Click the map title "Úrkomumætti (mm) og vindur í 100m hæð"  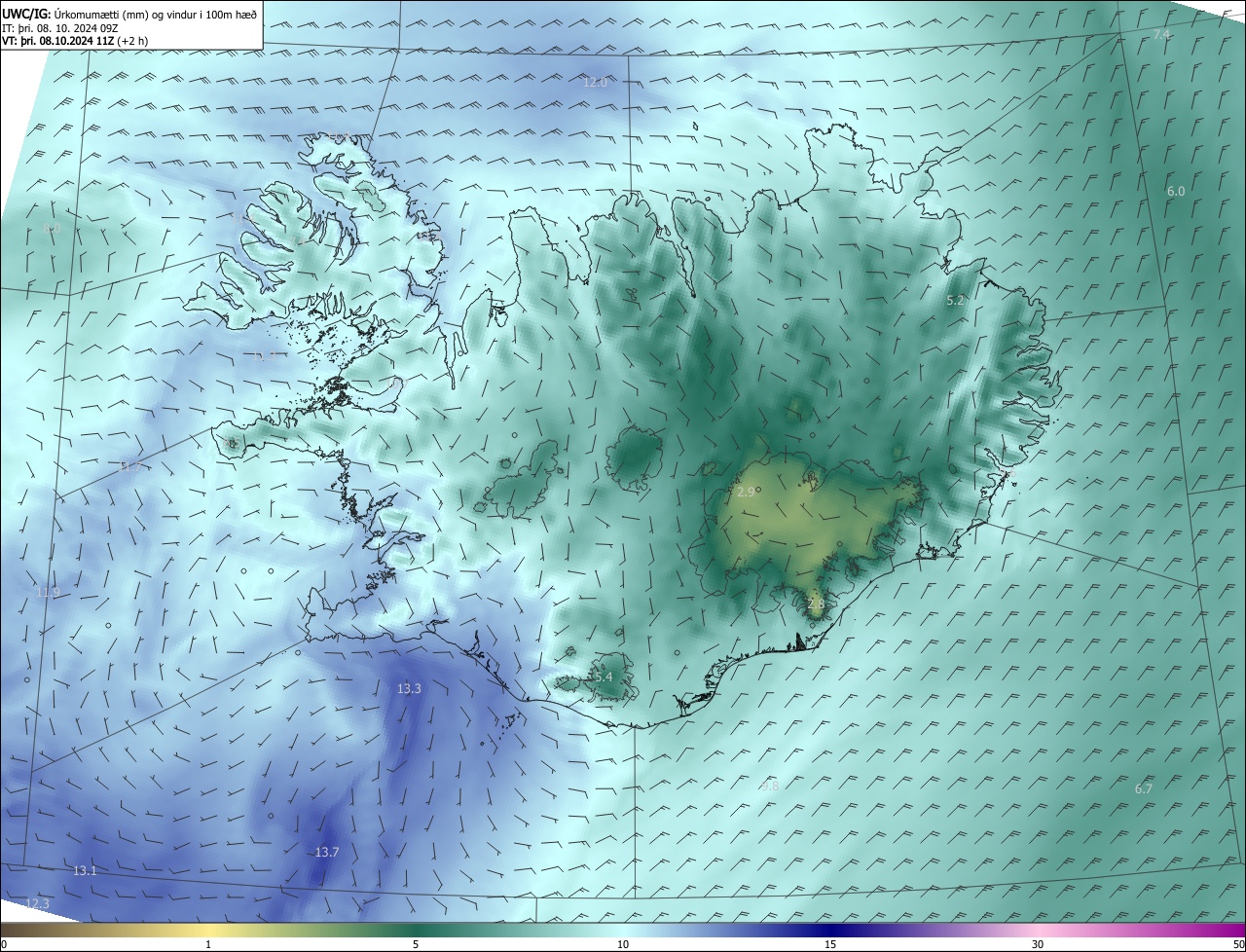tap(157, 14)
